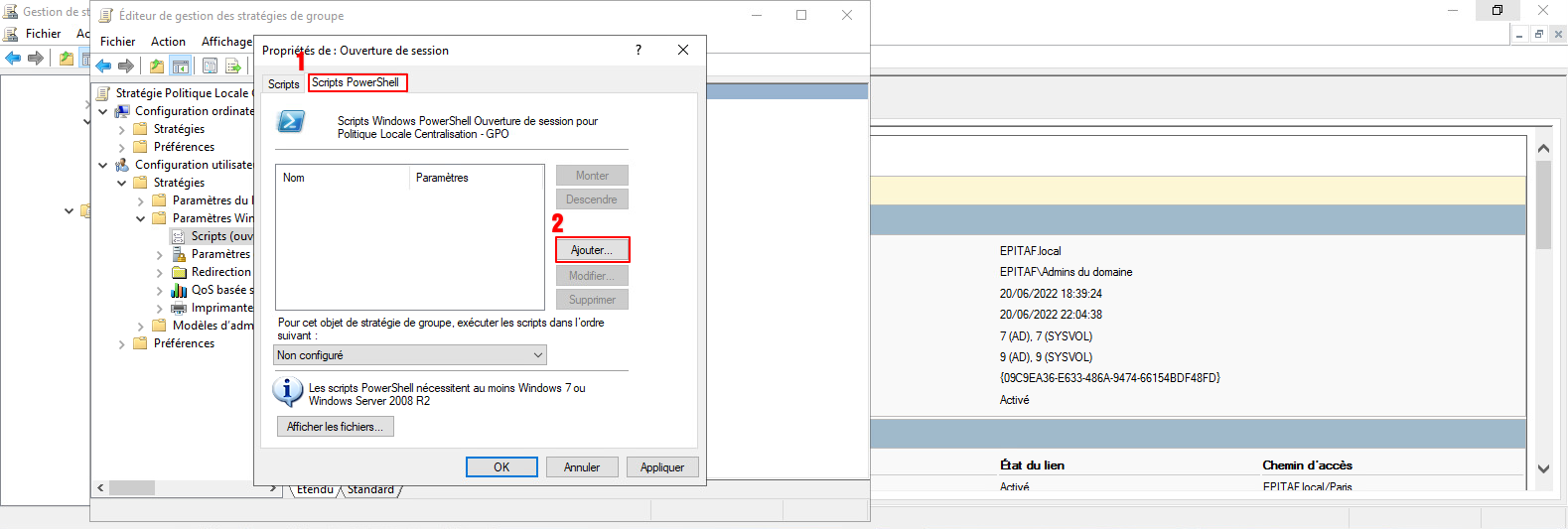Viewport: 1568px width, 529px height.
Task: Switch to the Scripts tab
Action: pyautogui.click(x=283, y=84)
